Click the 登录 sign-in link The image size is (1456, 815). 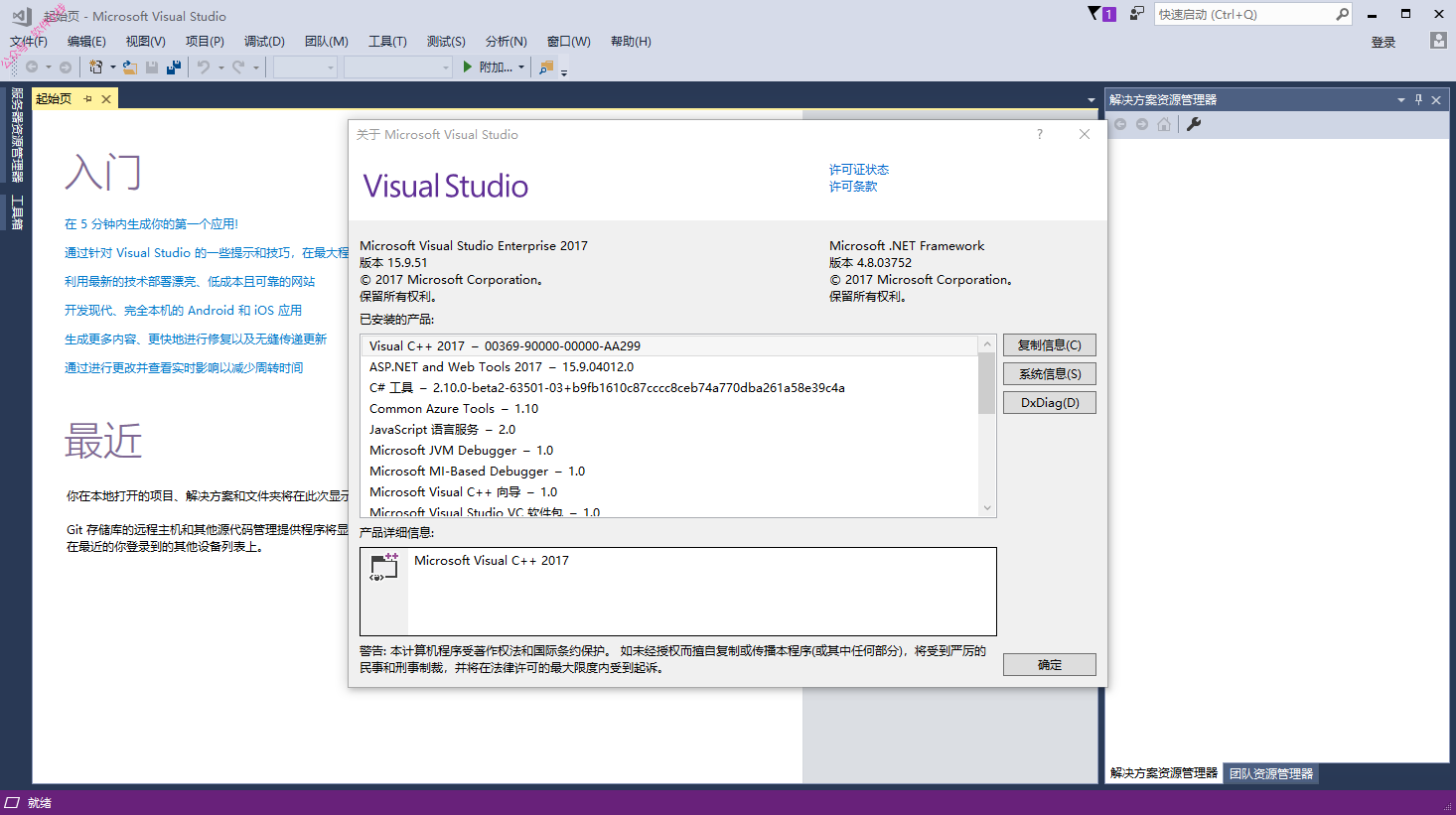[1383, 42]
